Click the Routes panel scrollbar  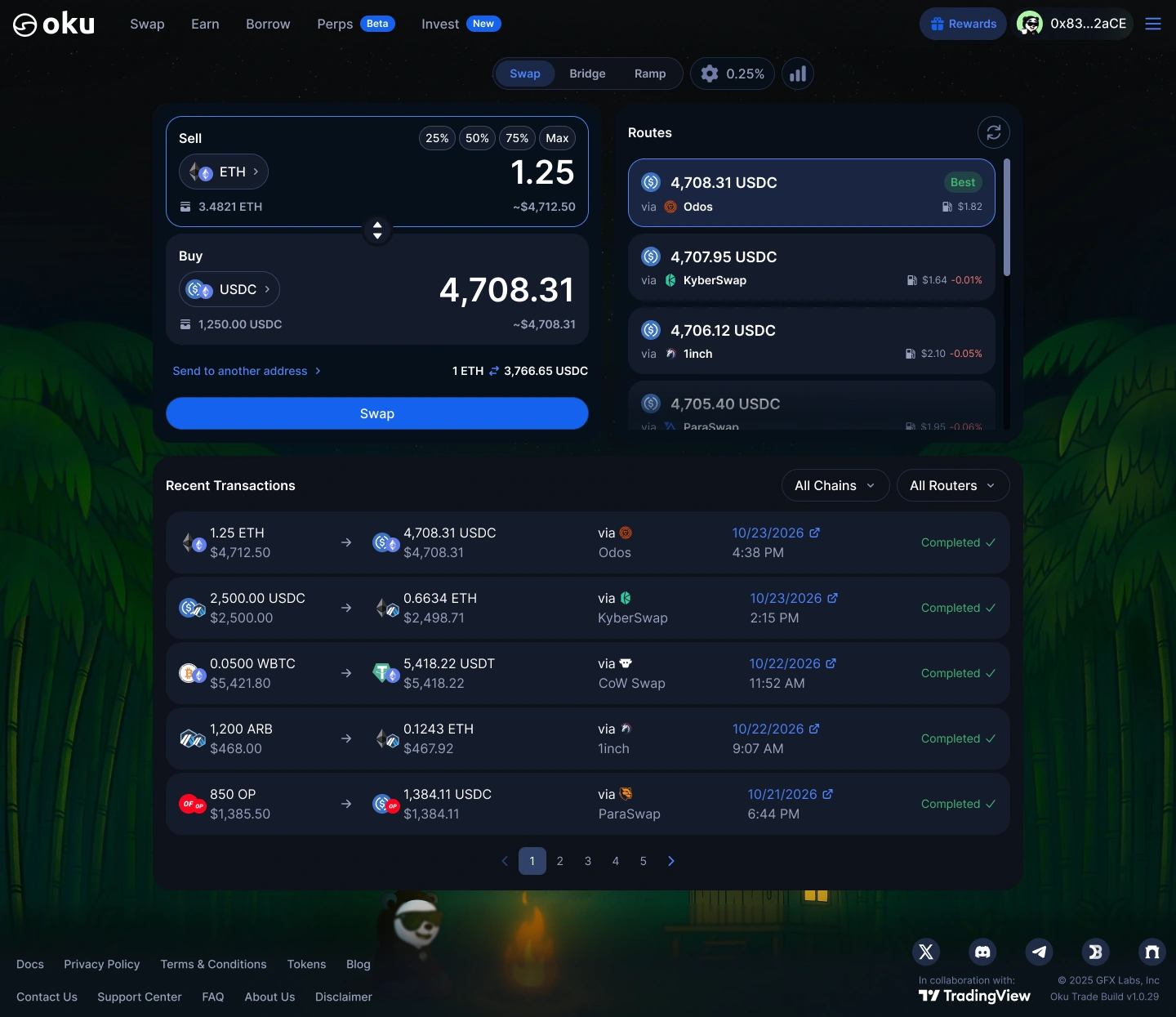click(1007, 217)
